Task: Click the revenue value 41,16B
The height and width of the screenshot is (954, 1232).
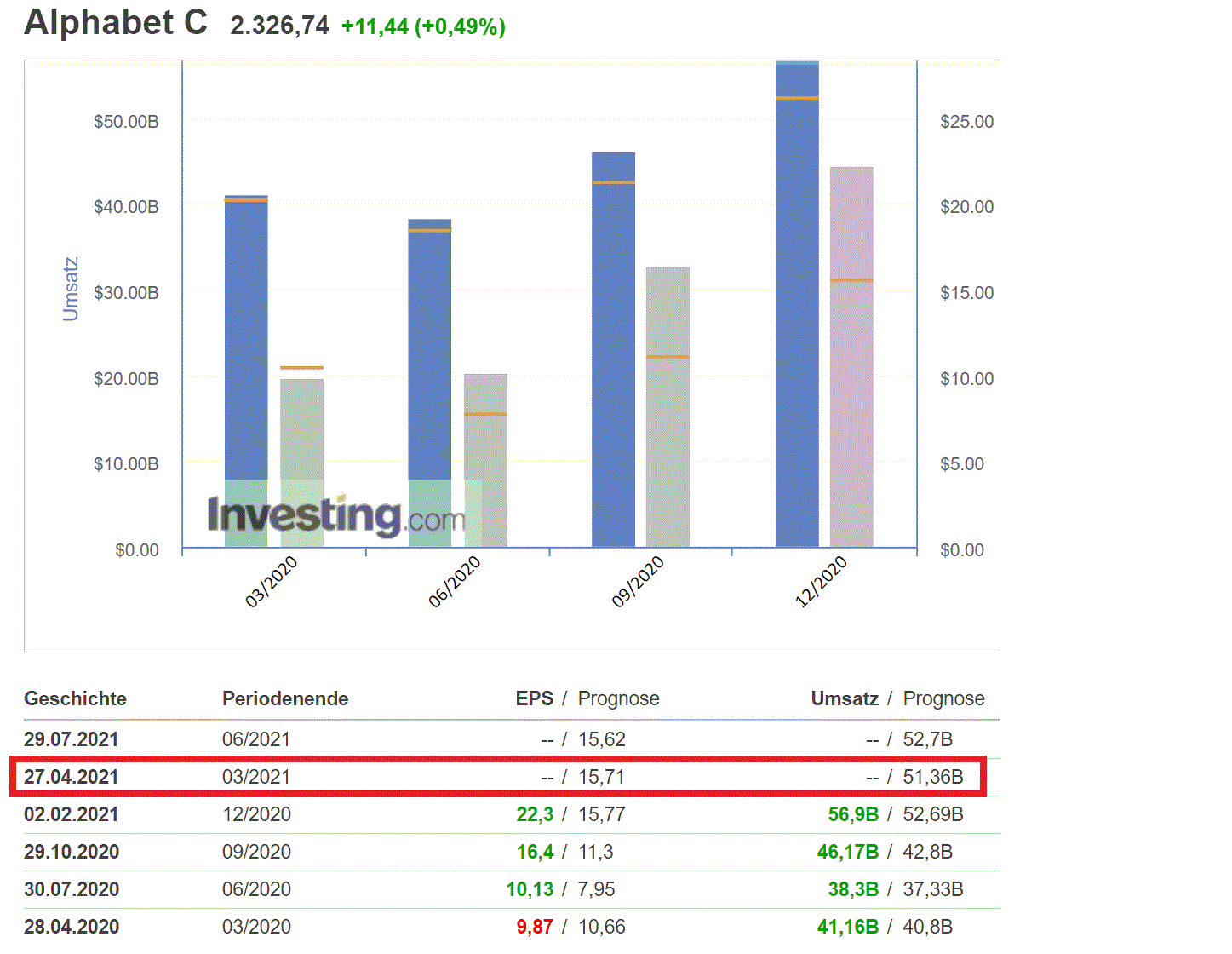Action: pos(848,927)
